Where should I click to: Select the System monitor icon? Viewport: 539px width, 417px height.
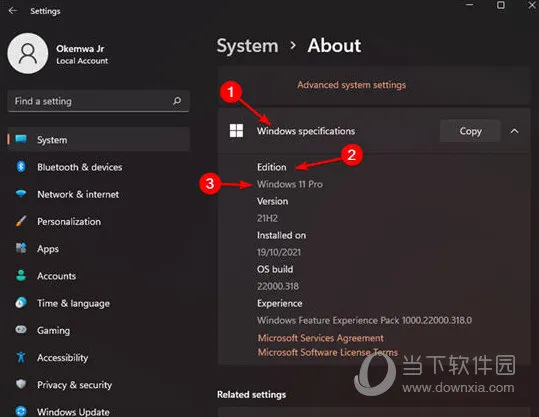pyautogui.click(x=21, y=139)
